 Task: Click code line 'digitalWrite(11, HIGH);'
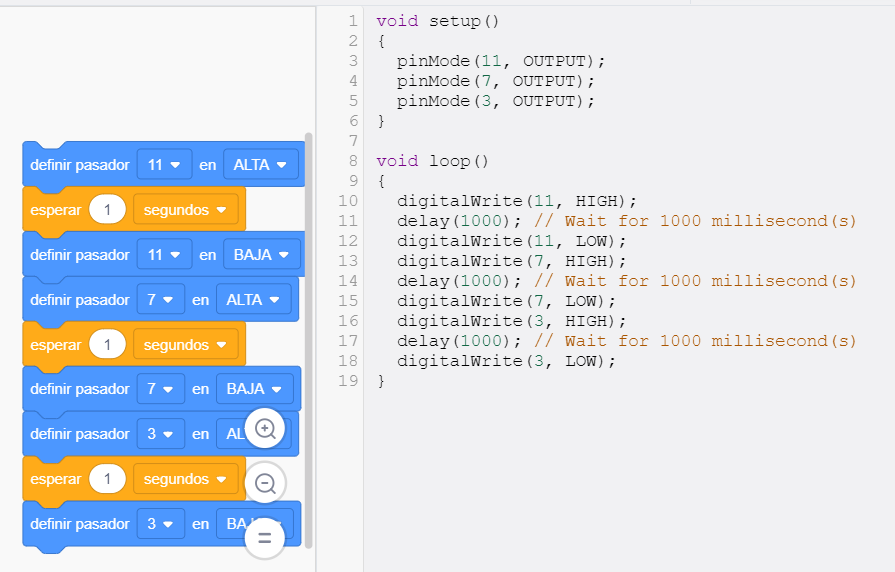(x=517, y=201)
